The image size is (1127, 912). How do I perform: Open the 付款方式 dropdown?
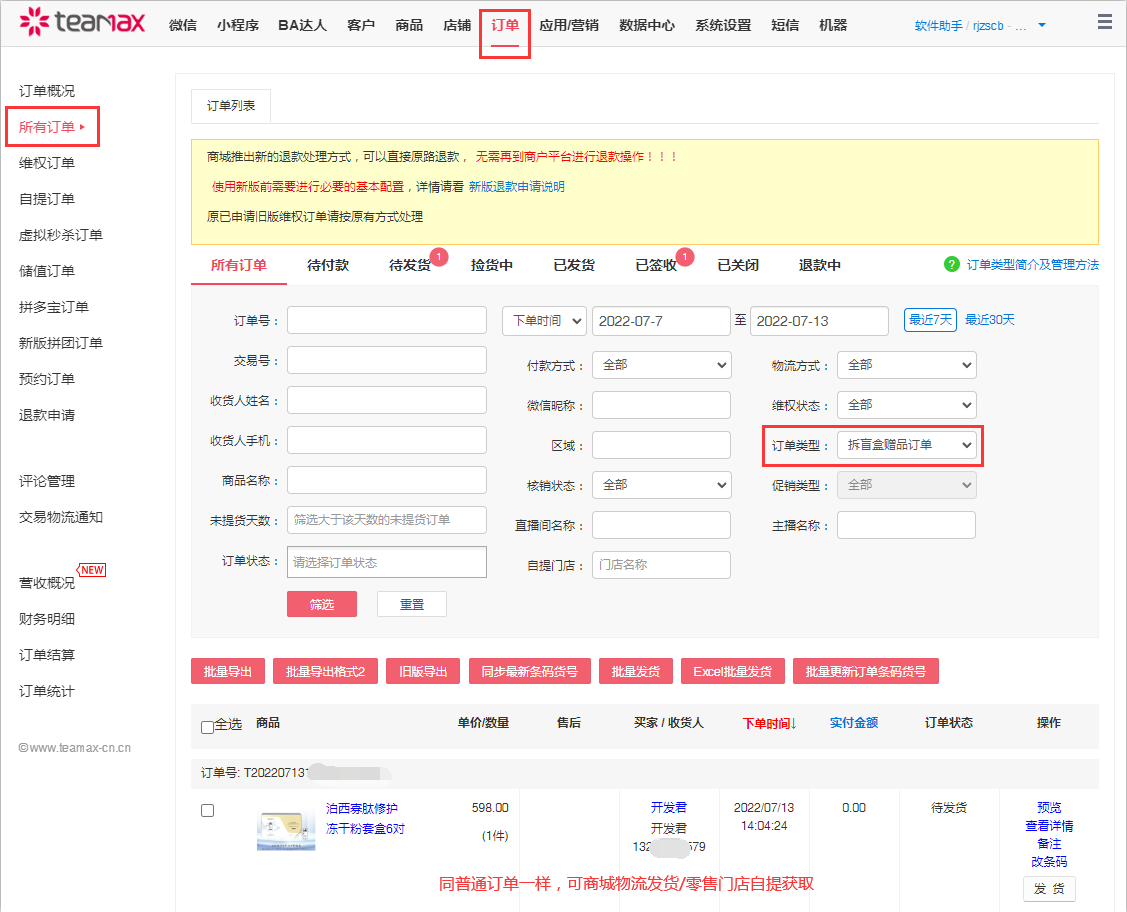click(x=661, y=365)
